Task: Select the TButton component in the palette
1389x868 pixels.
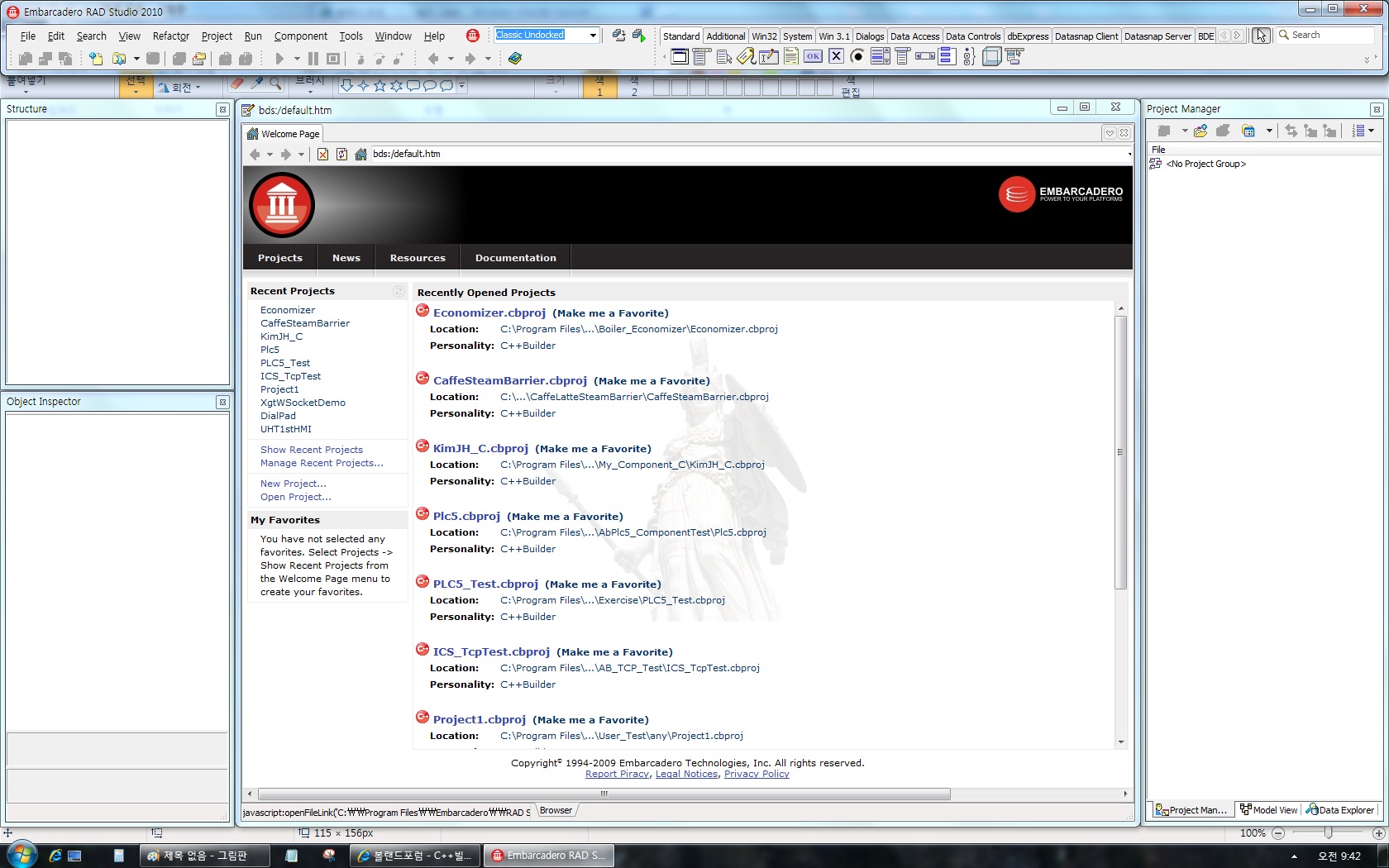Action: [814, 56]
